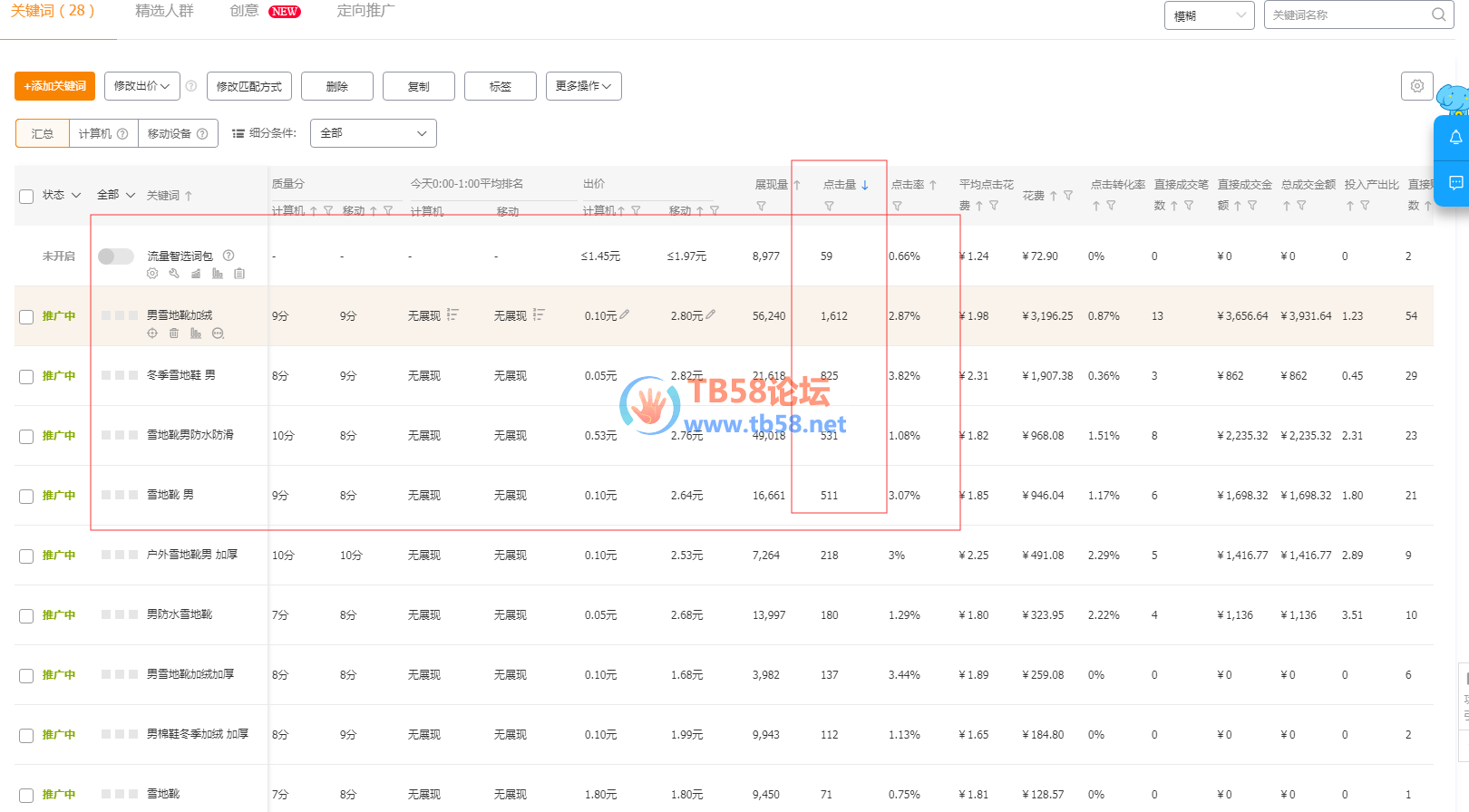Expand the 修改出价 dropdown
1469x812 pixels.
(x=142, y=86)
